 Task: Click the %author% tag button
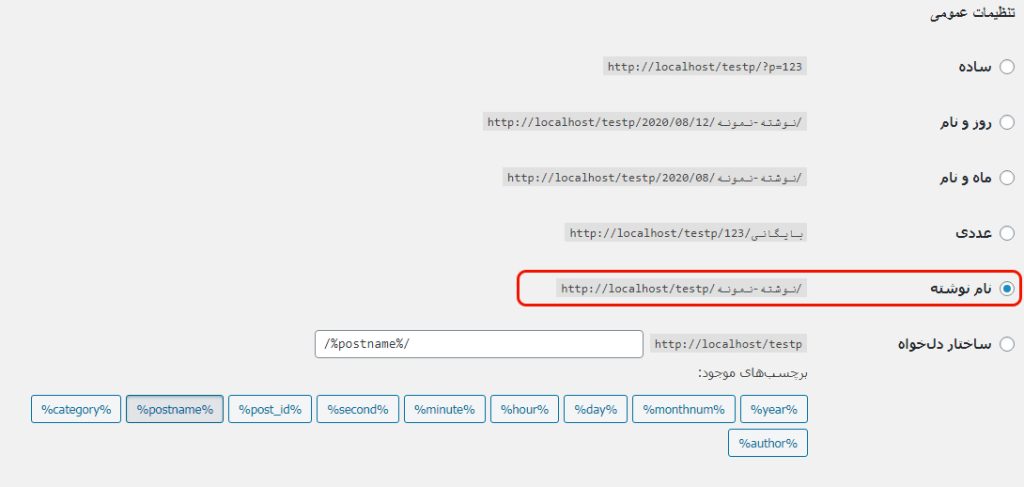tap(767, 442)
